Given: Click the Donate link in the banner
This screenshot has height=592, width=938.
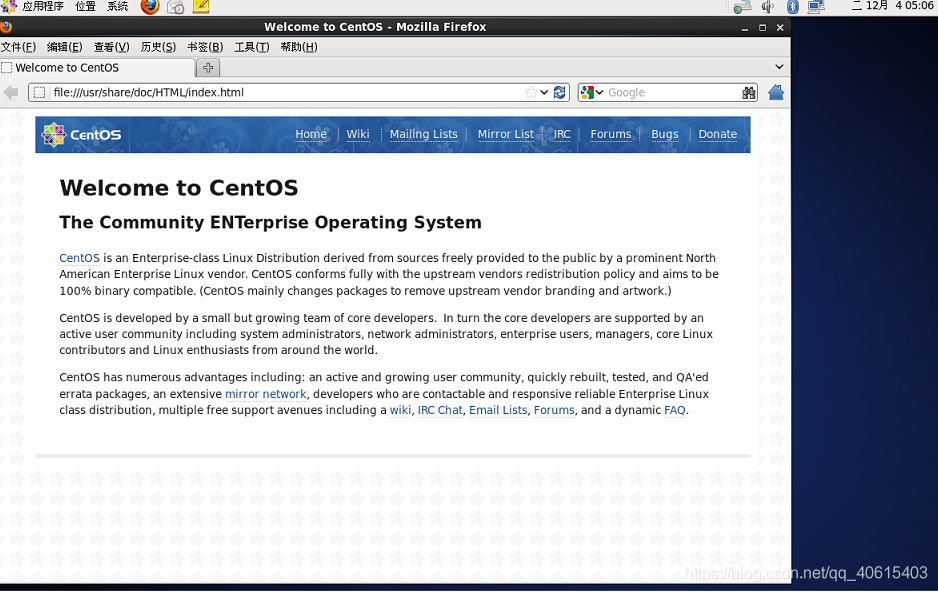Looking at the screenshot, I should click(x=717, y=135).
